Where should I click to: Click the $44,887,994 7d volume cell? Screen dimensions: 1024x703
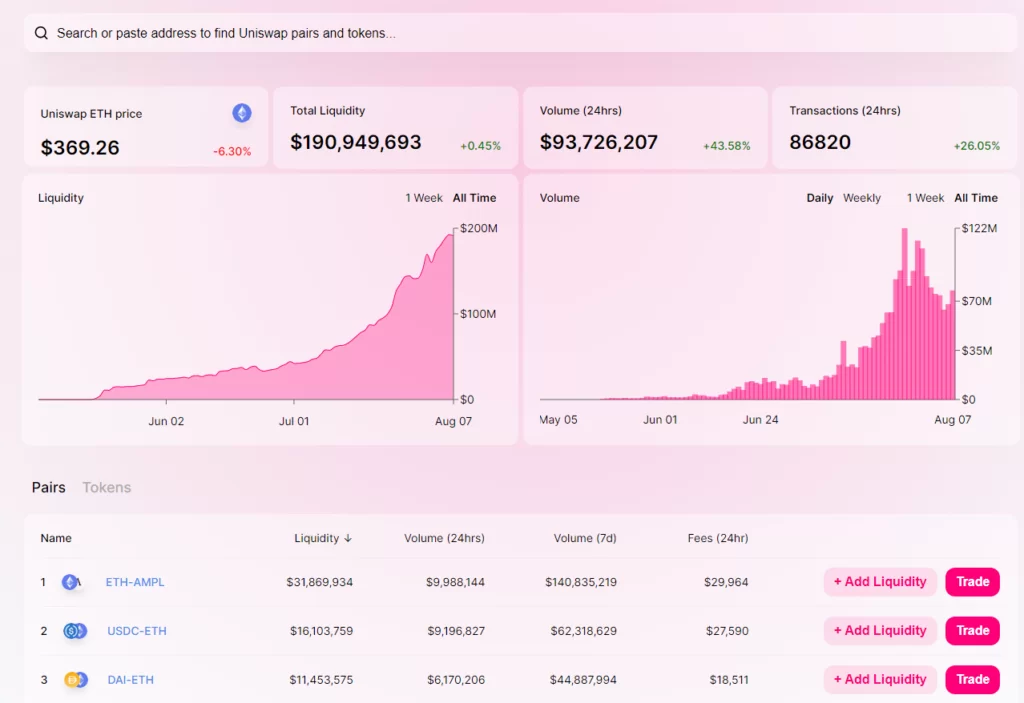coord(583,680)
